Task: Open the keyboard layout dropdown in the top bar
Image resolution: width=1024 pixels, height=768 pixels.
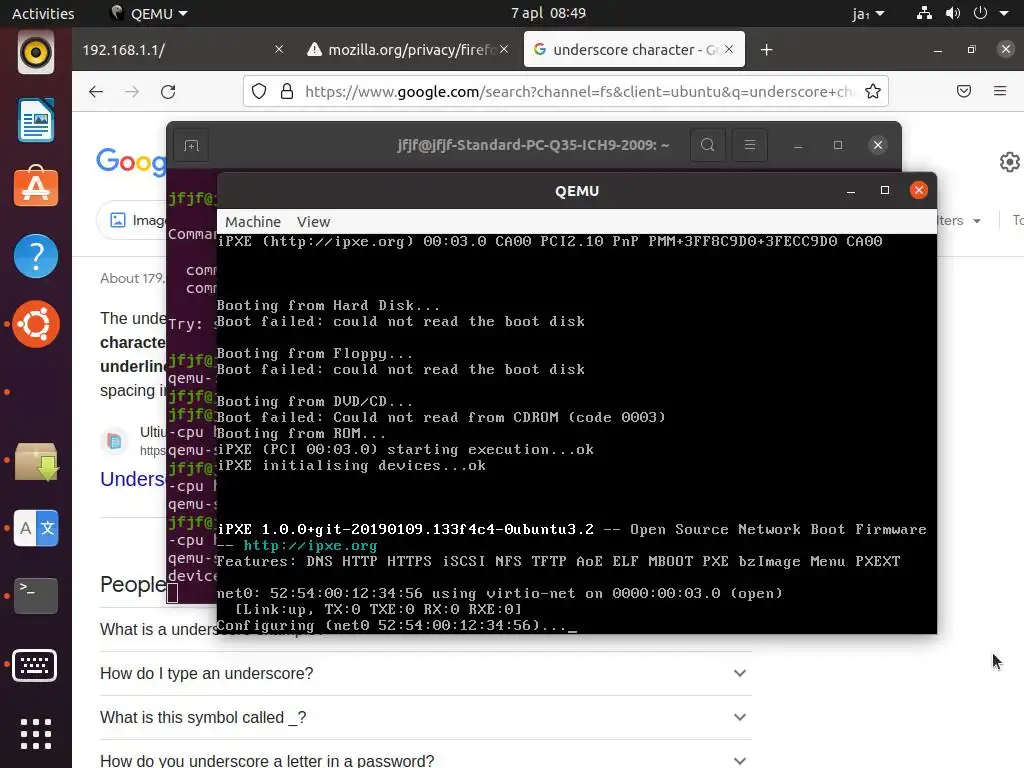Action: [869, 13]
